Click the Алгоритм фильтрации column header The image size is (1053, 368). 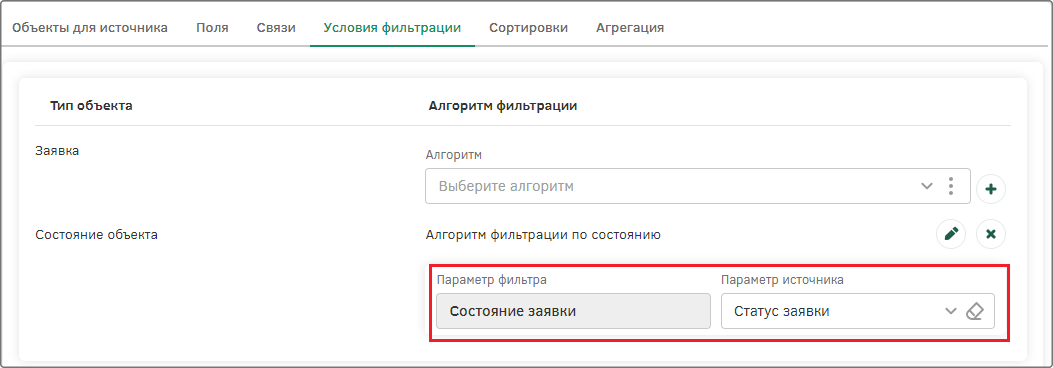click(503, 106)
